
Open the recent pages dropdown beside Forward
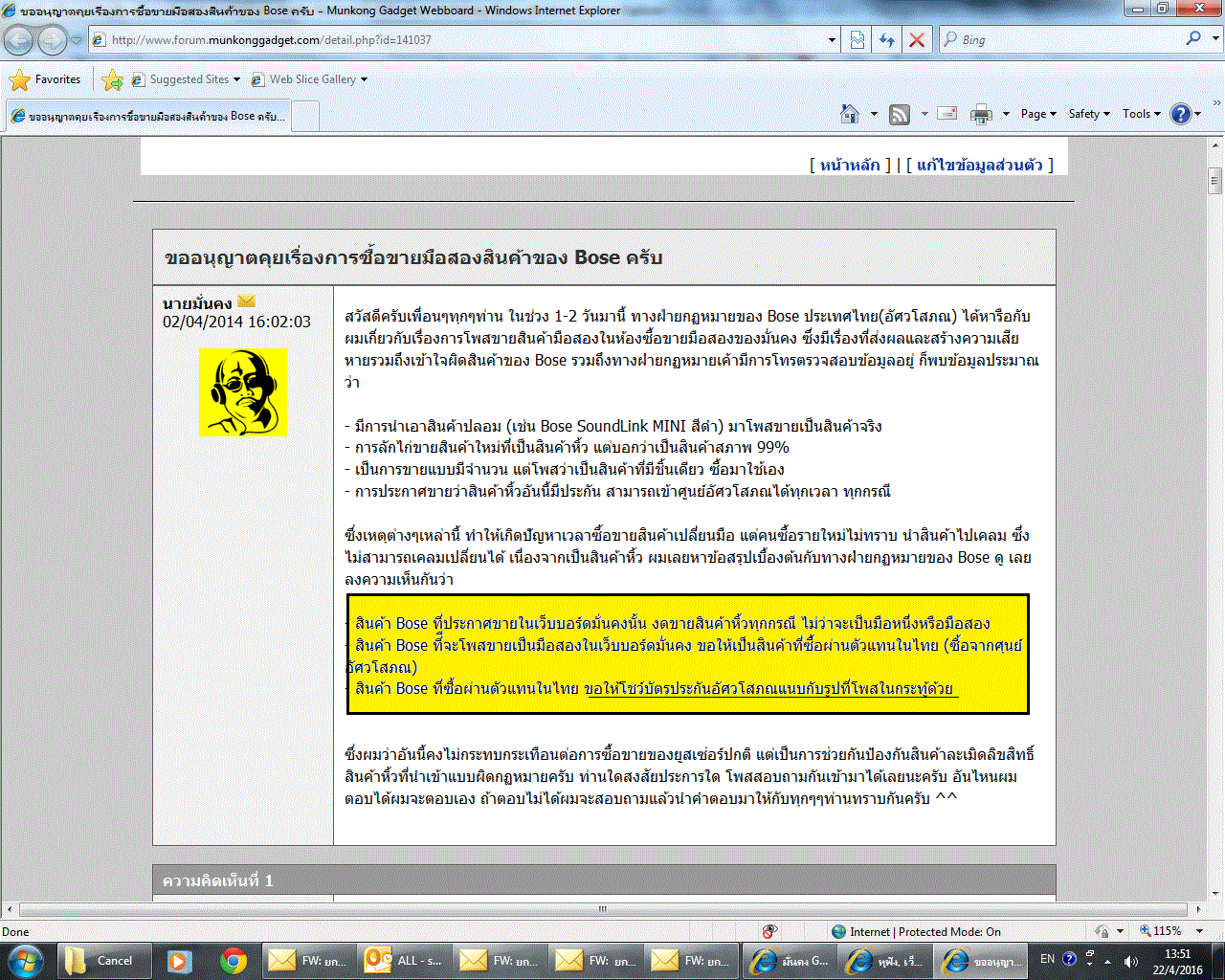[x=77, y=40]
